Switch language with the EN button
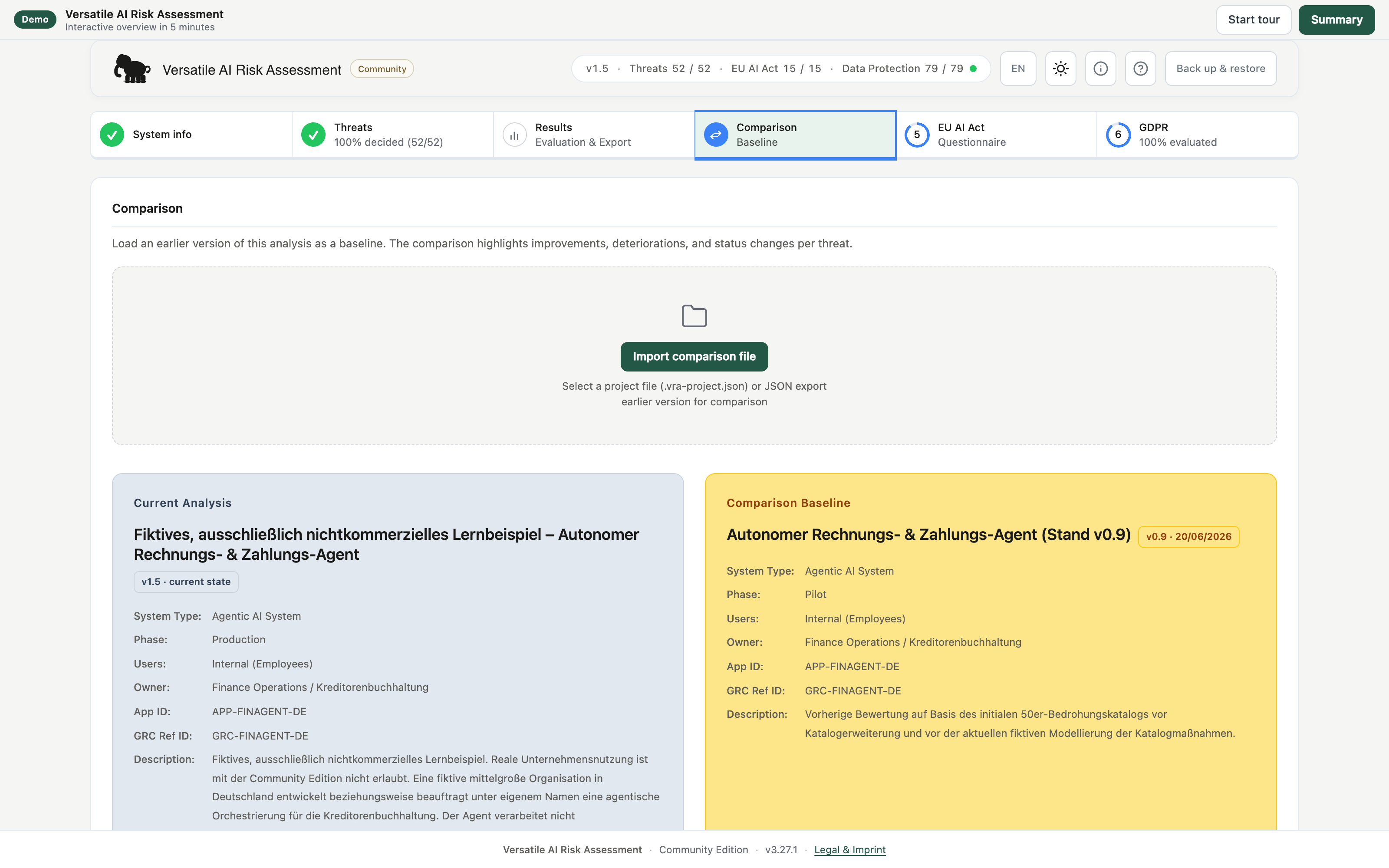Screen dimensions: 1389x868 1017,69
